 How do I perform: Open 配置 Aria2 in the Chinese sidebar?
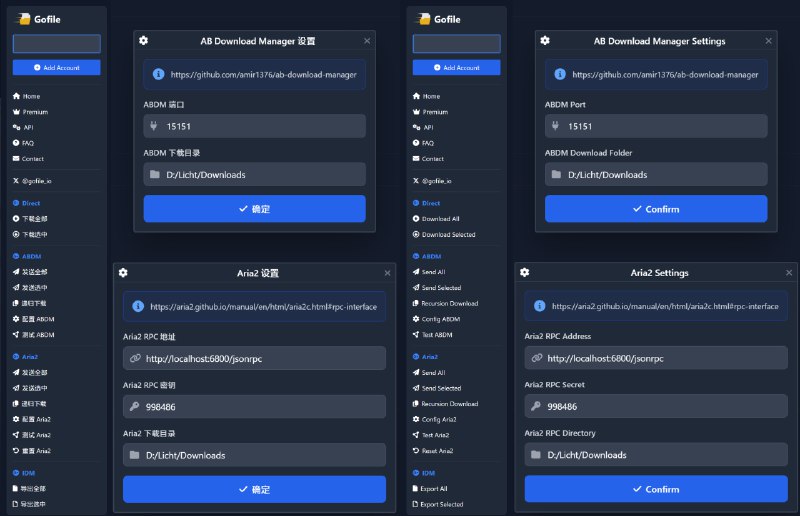tap(32, 420)
